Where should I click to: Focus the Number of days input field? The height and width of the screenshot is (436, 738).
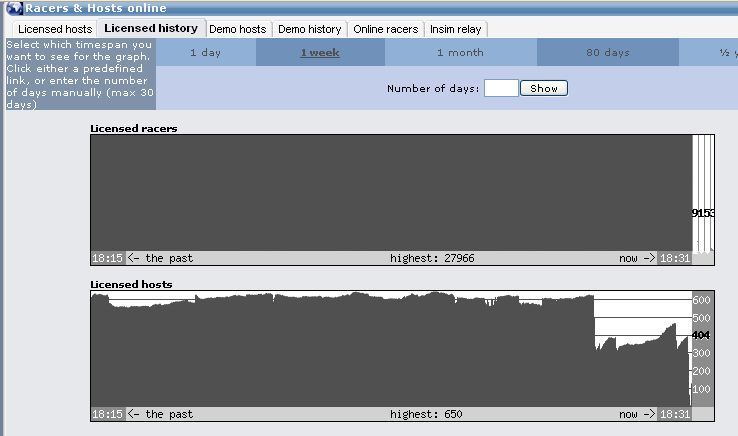point(501,88)
